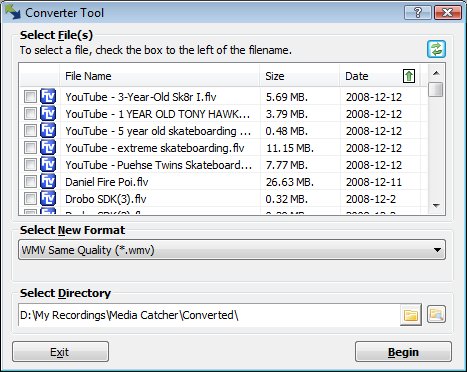Sort files by the Size column header
467x372 pixels.
pyautogui.click(x=300, y=76)
